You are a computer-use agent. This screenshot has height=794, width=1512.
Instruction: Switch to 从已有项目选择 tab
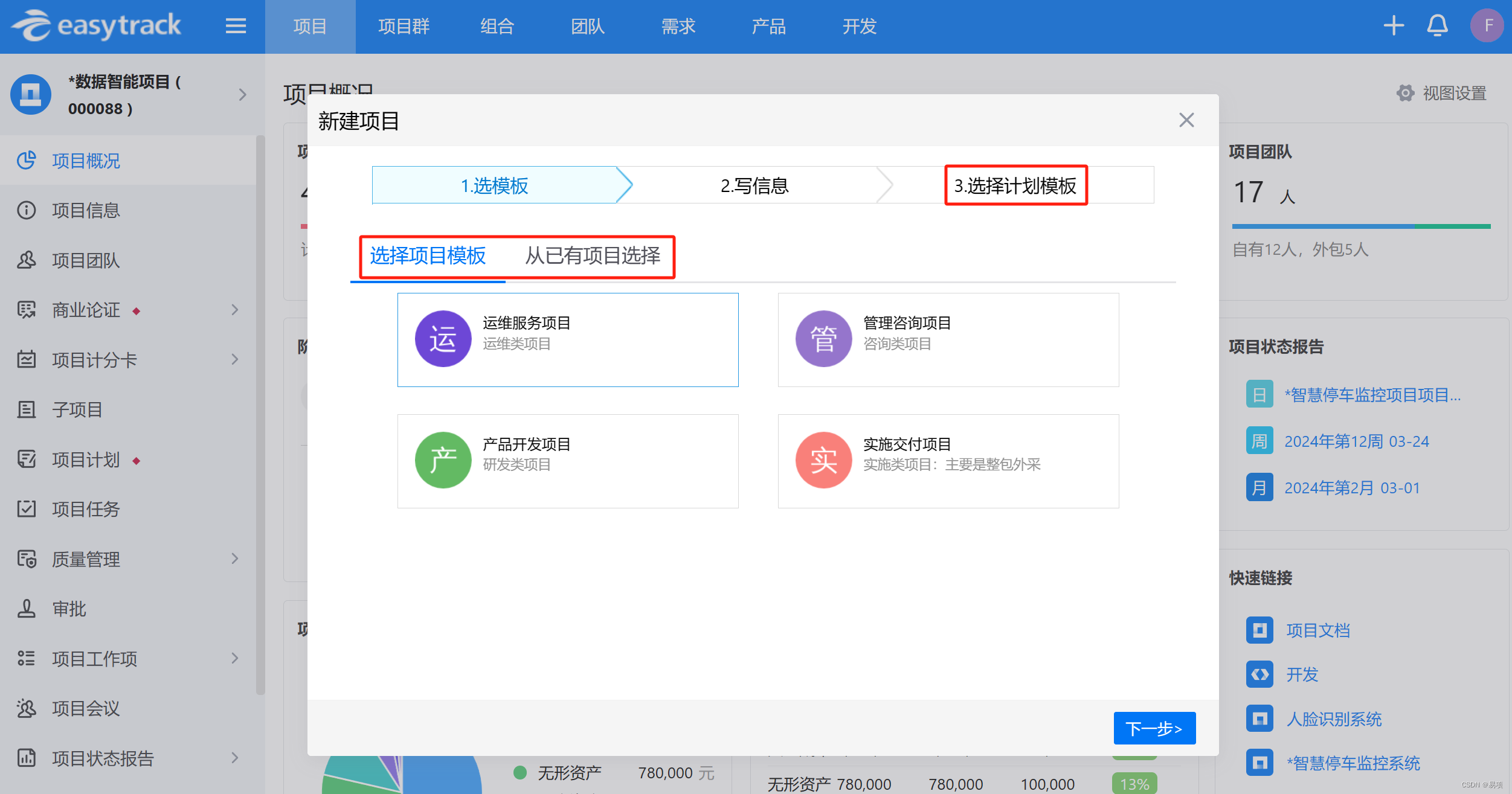point(593,256)
